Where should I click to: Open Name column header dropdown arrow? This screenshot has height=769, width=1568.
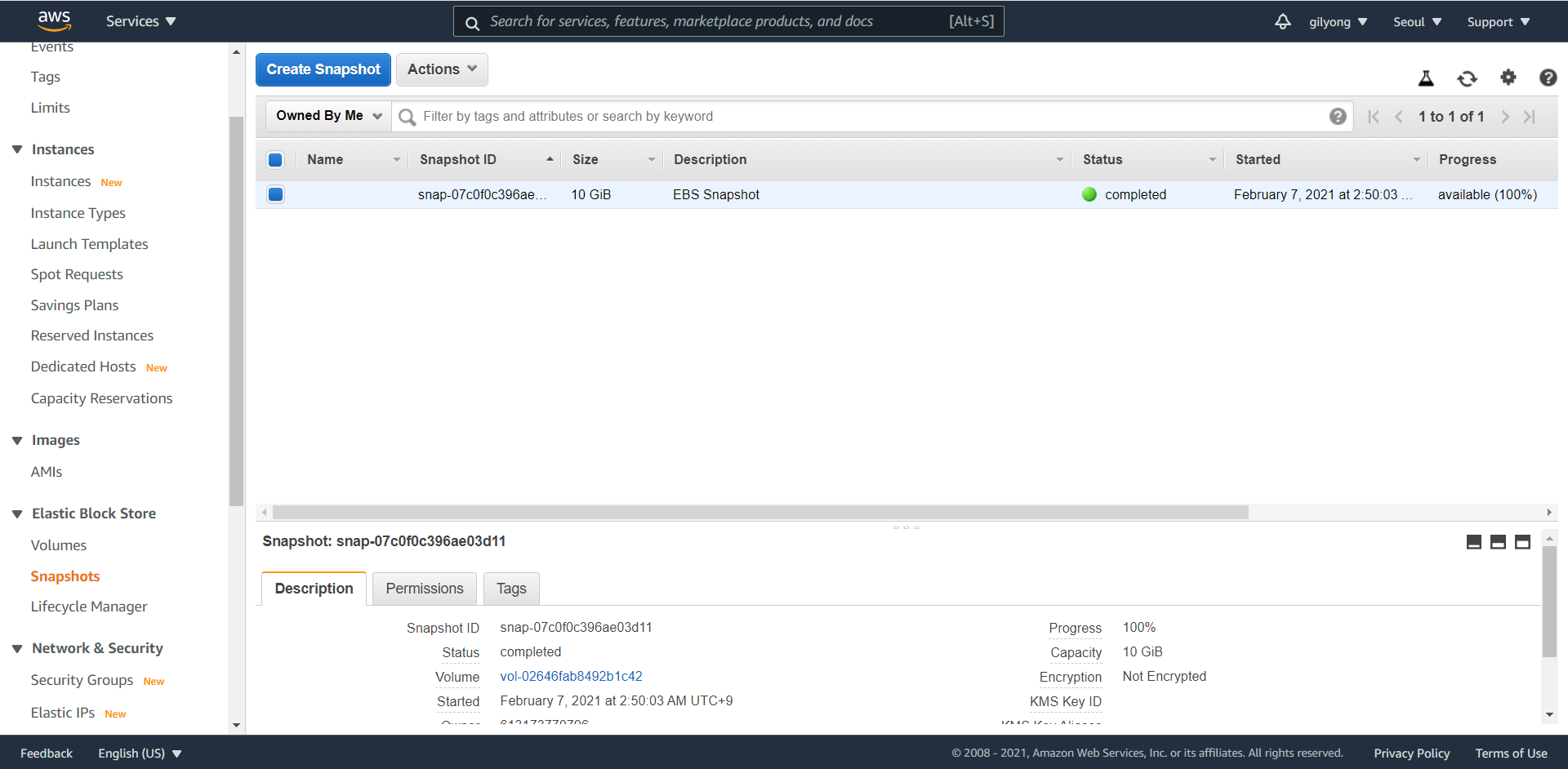(x=397, y=160)
